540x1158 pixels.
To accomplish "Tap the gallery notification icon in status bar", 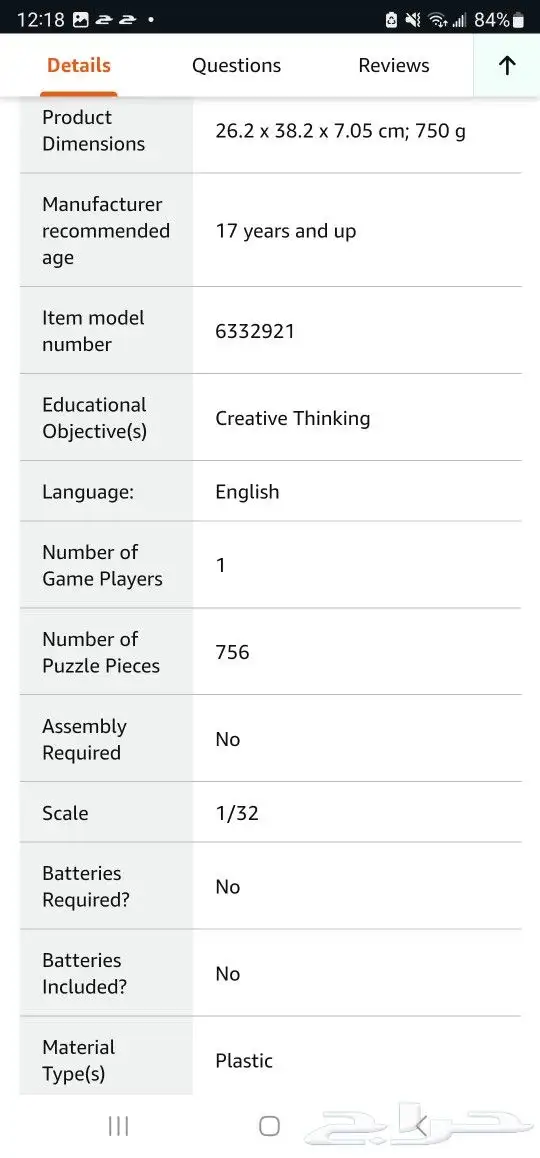I will 81,20.
